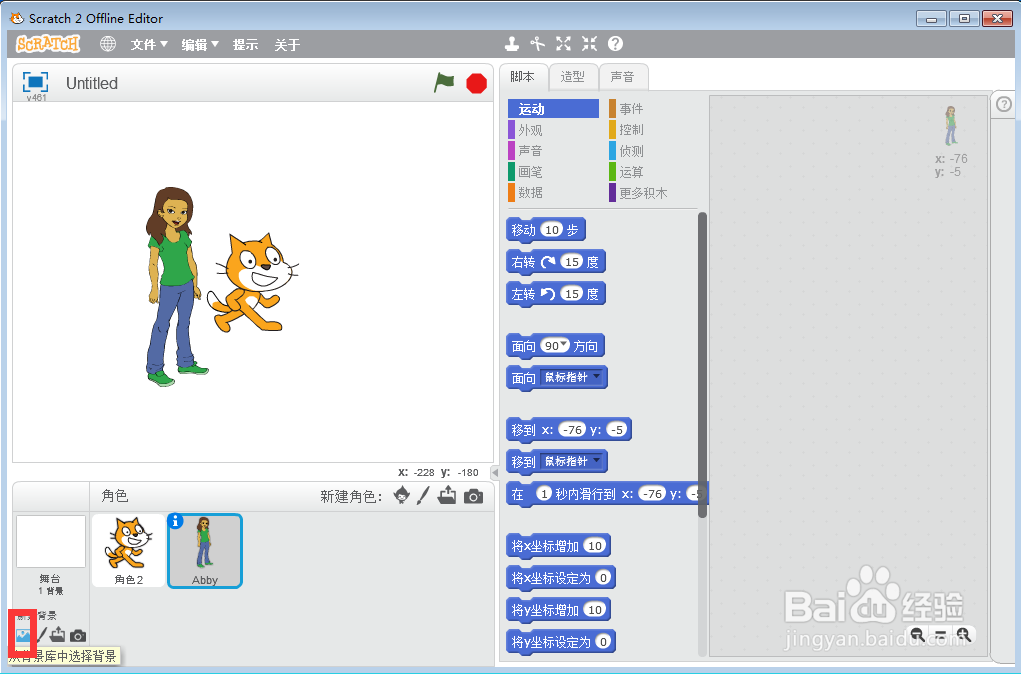Open the tips panel question mark at right edge
The height and width of the screenshot is (674, 1021).
point(1004,104)
